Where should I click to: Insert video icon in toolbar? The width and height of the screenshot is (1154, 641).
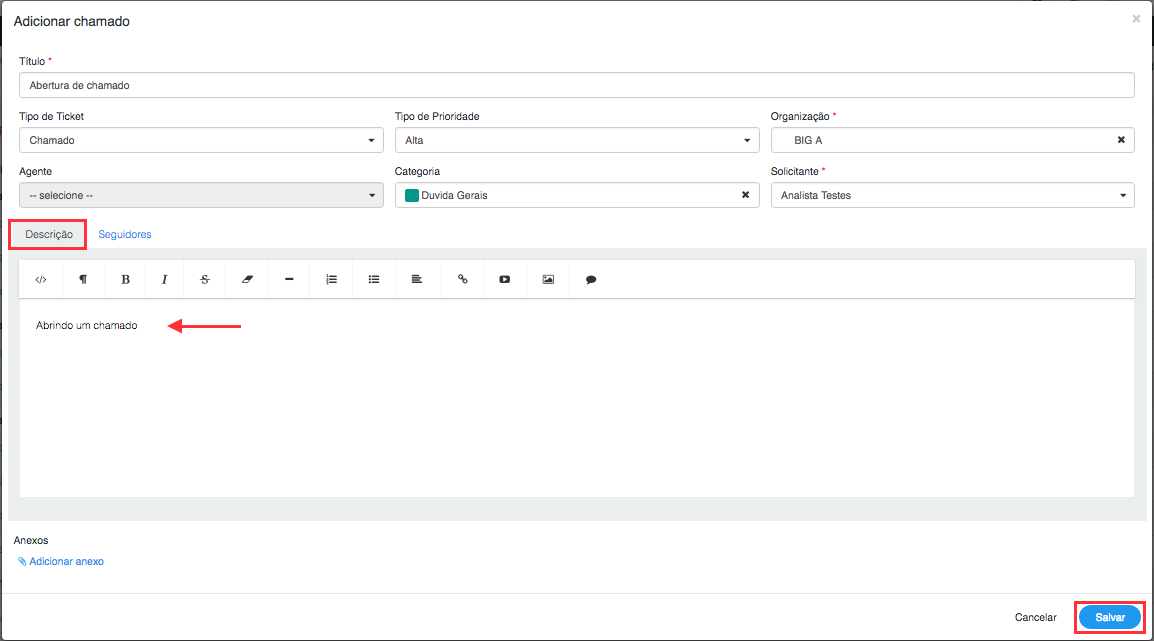pos(505,280)
